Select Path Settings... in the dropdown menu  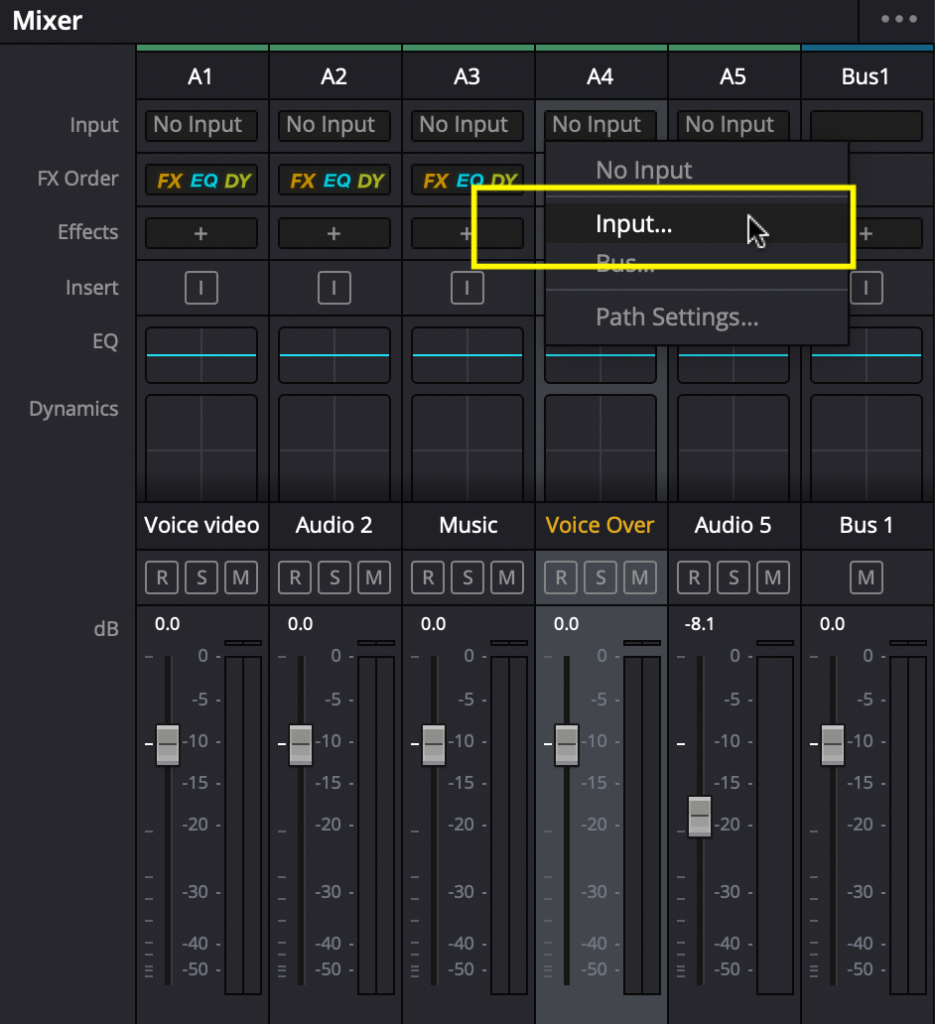tap(676, 318)
